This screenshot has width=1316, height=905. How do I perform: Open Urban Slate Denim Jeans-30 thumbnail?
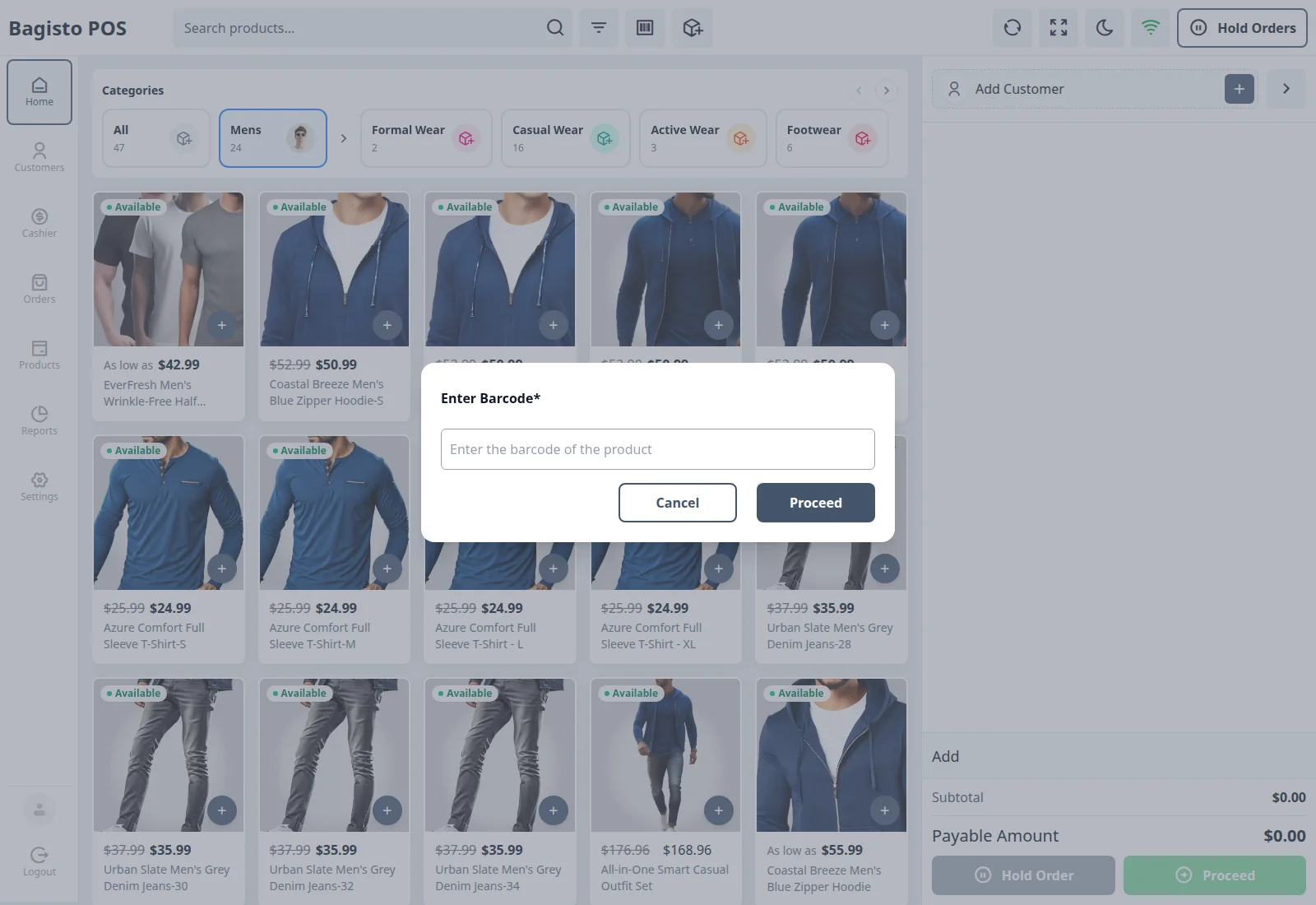[169, 755]
